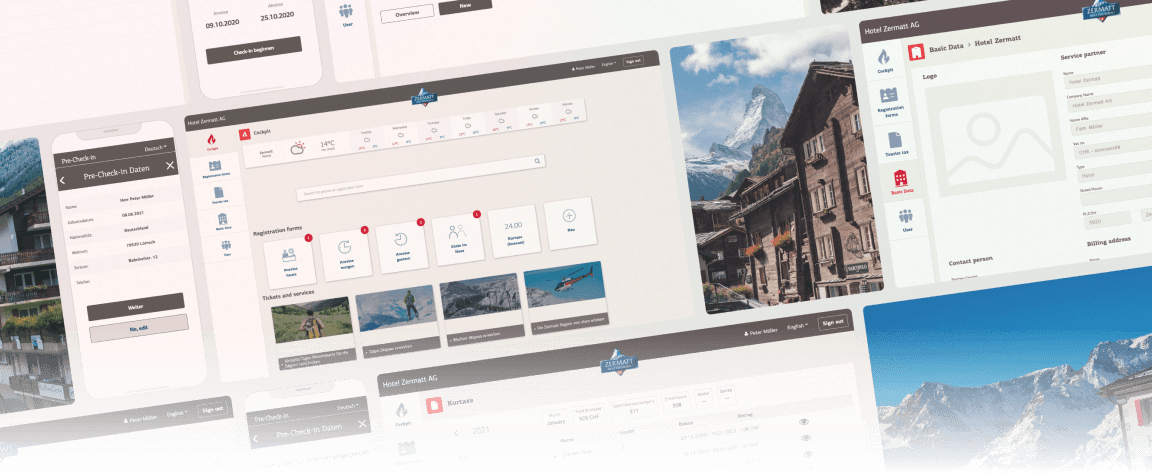Open English language dropdown in center dashboard header

pyautogui.click(x=608, y=64)
